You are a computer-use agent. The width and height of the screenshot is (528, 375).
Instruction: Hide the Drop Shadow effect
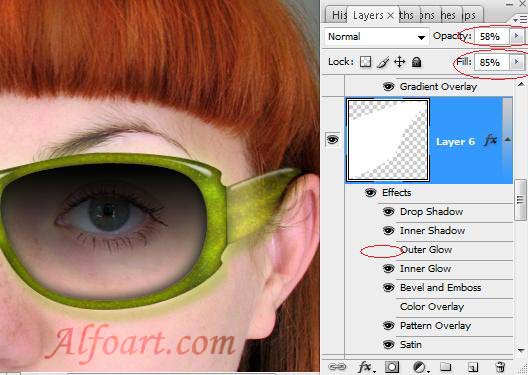[x=388, y=211]
